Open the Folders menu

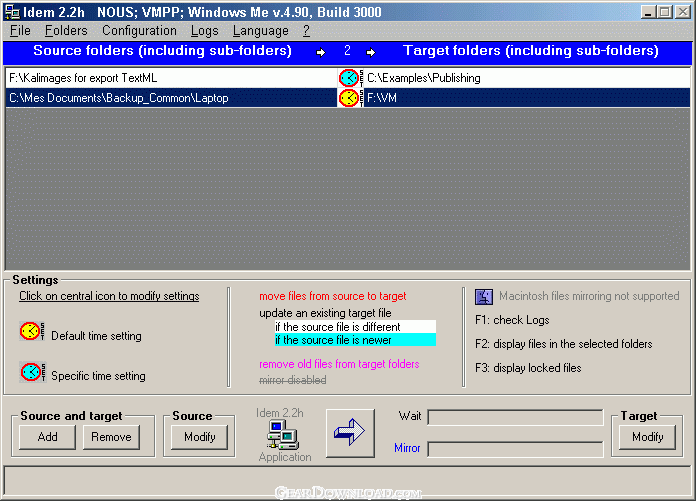[x=66, y=31]
